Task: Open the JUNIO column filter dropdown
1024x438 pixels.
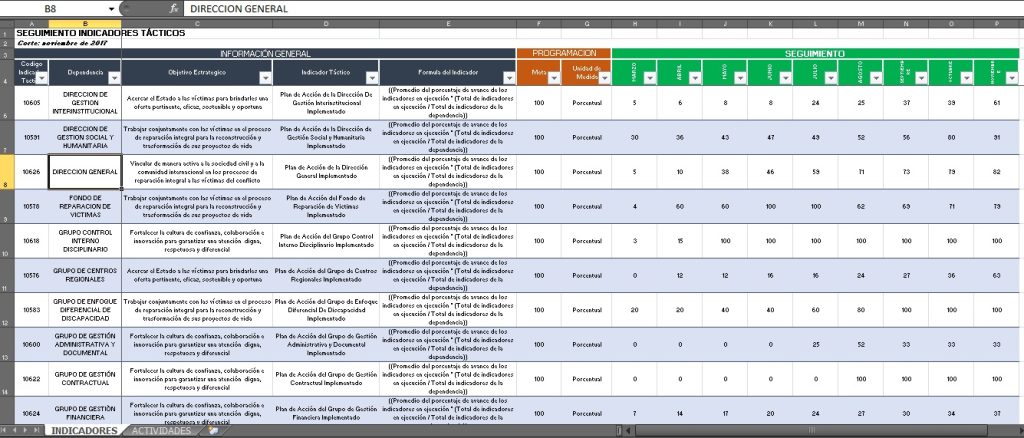Action: tap(785, 78)
